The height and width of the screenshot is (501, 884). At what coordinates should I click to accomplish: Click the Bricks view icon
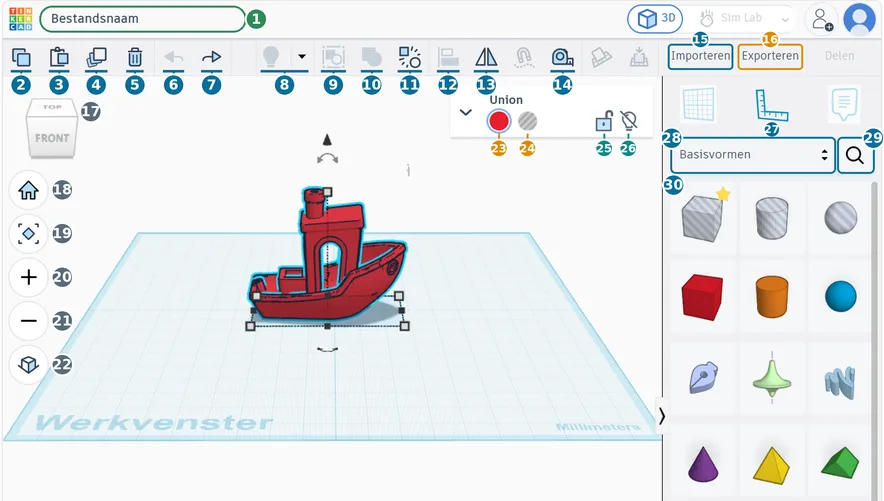601,57
